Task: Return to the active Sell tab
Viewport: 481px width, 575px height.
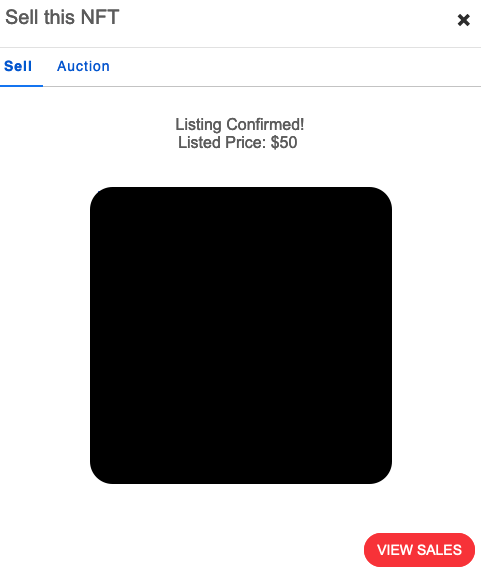Action: [x=18, y=66]
